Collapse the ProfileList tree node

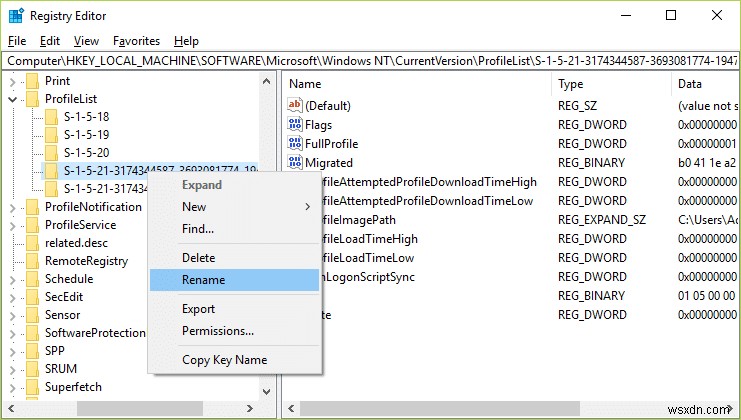pyautogui.click(x=12, y=99)
